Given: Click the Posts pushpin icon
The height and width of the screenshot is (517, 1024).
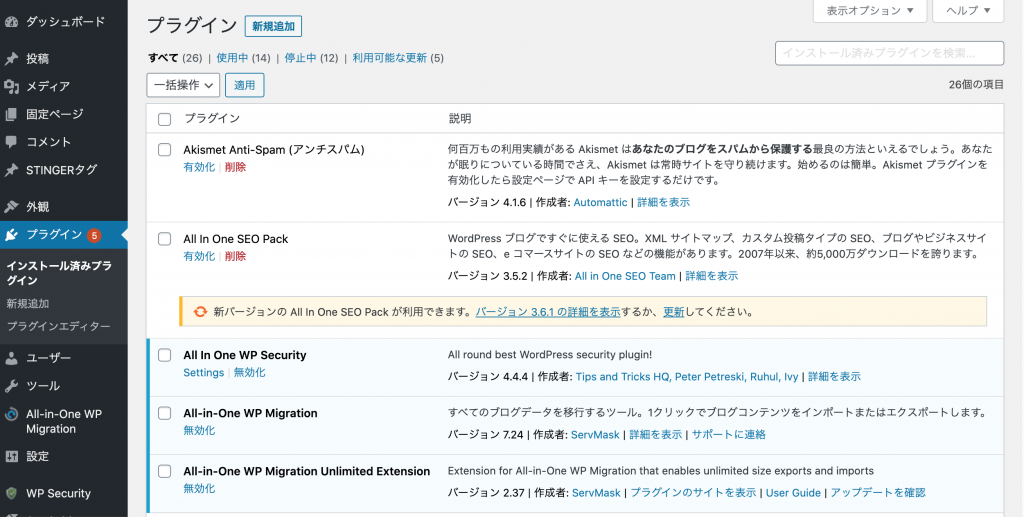Looking at the screenshot, I should tap(11, 59).
